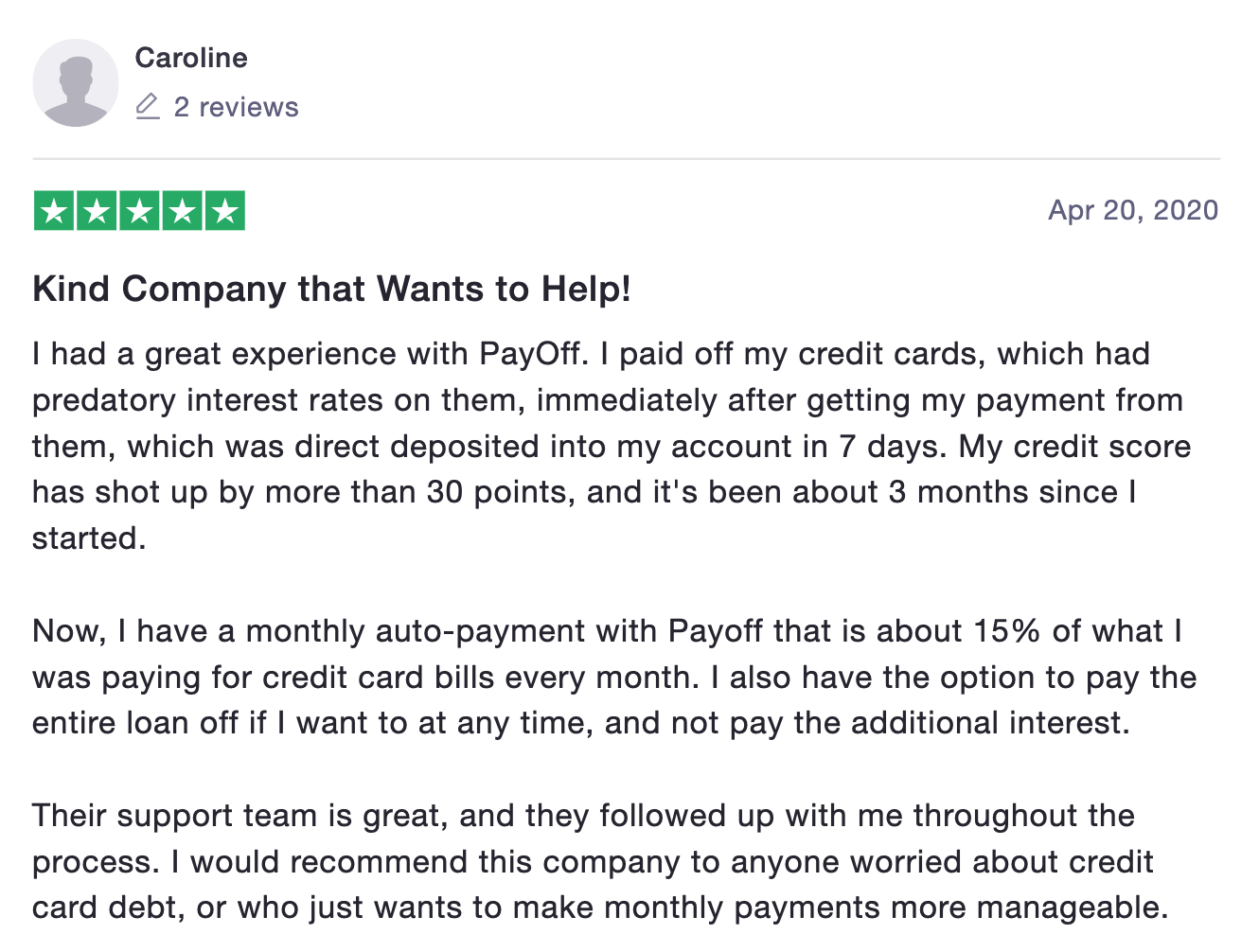Click Caroline's default avatar image
1259x952 pixels.
(x=76, y=83)
